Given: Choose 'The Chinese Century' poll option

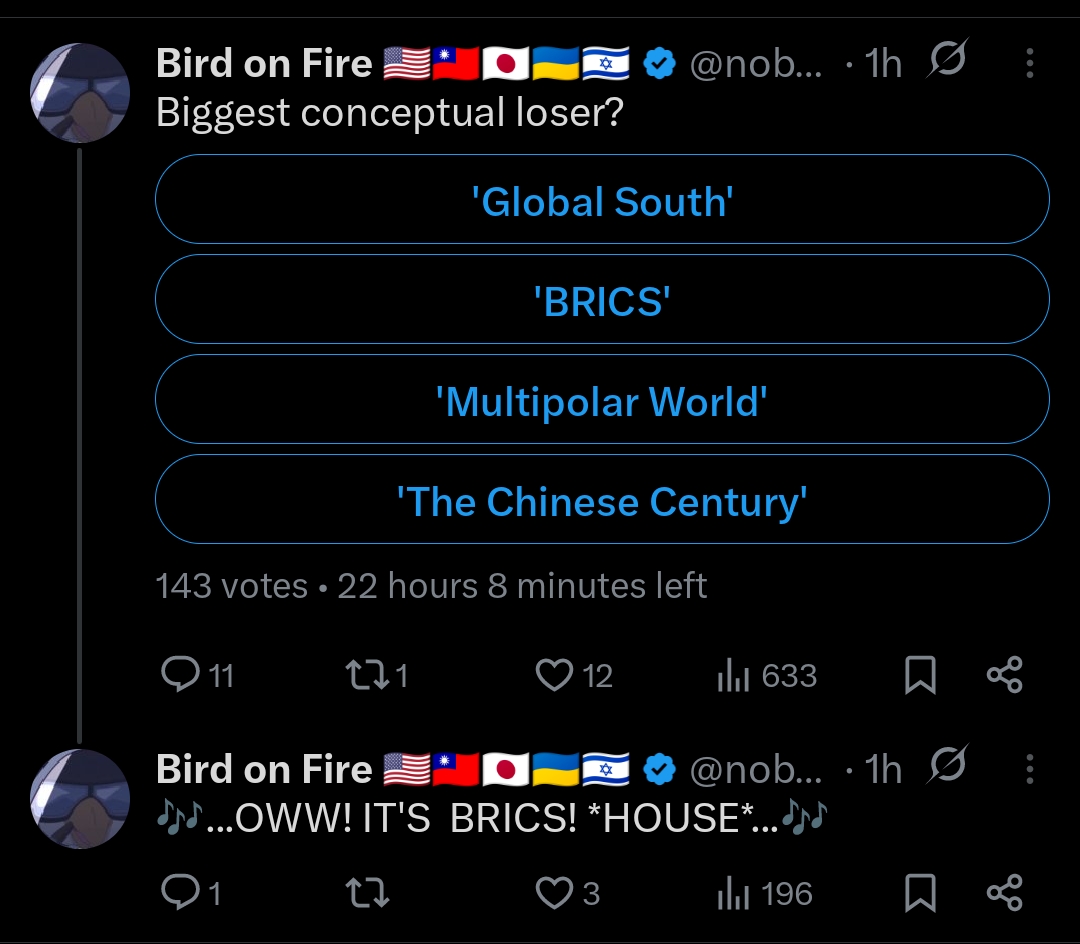Looking at the screenshot, I should coord(602,501).
